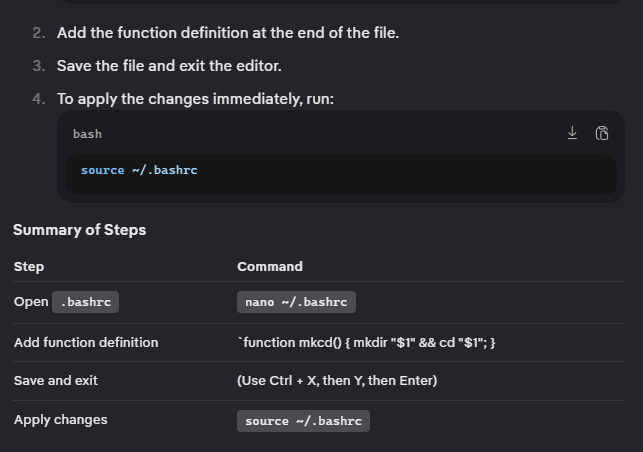Click the 'source ~/.bashrc' code line

pos(139,170)
